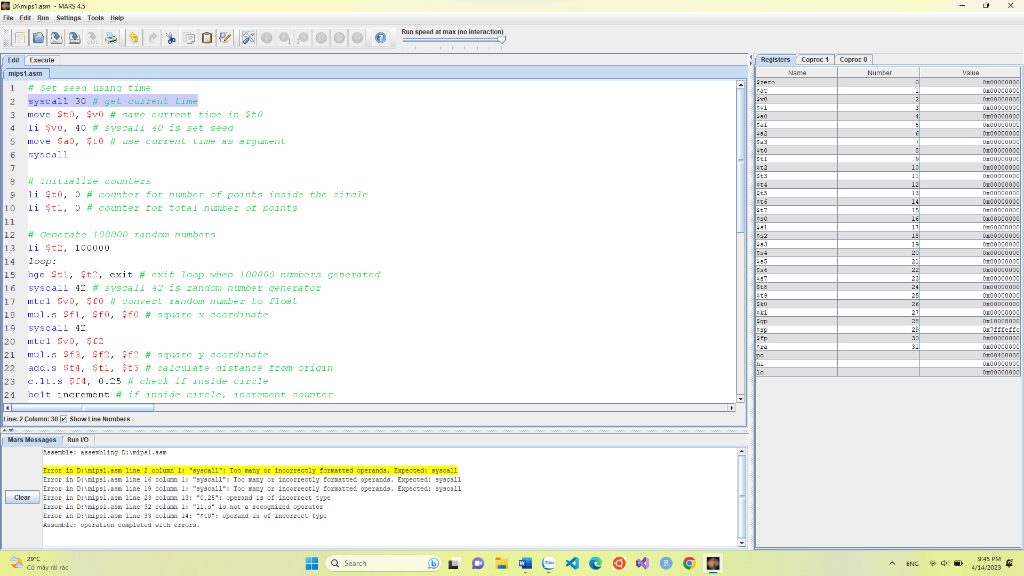Open the Registers tab
Image resolution: width=1024 pixels, height=576 pixels.
pos(775,59)
